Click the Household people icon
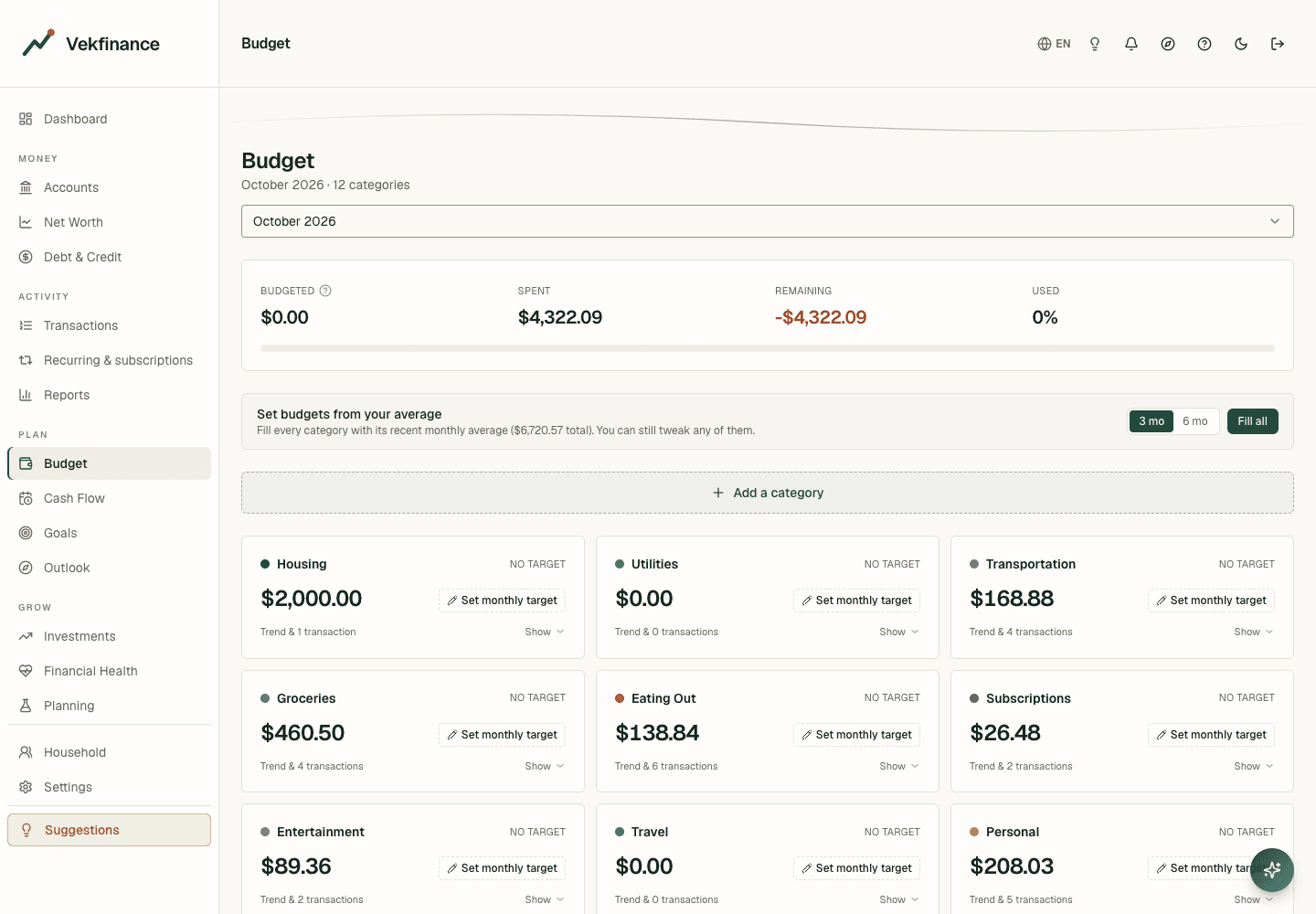 (x=26, y=752)
